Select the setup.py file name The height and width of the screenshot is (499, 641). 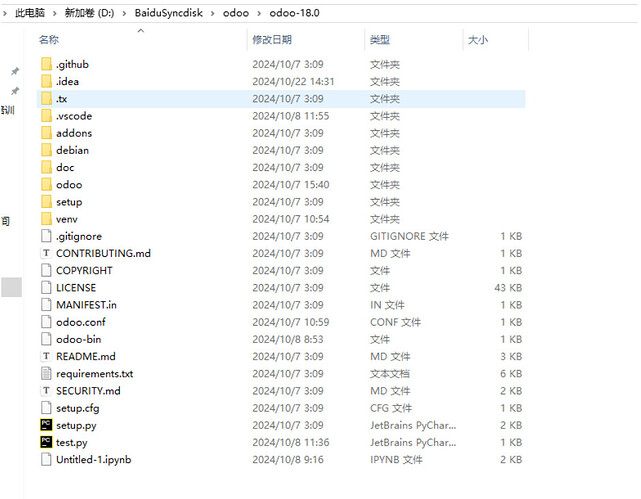point(76,425)
